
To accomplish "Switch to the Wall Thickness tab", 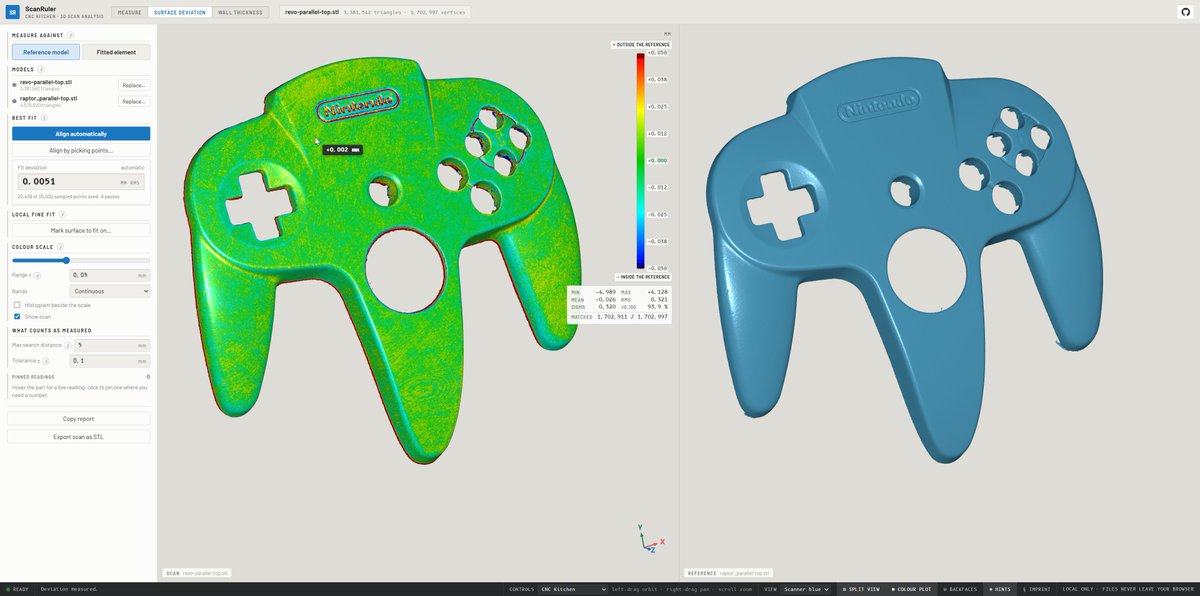I will click(x=239, y=12).
